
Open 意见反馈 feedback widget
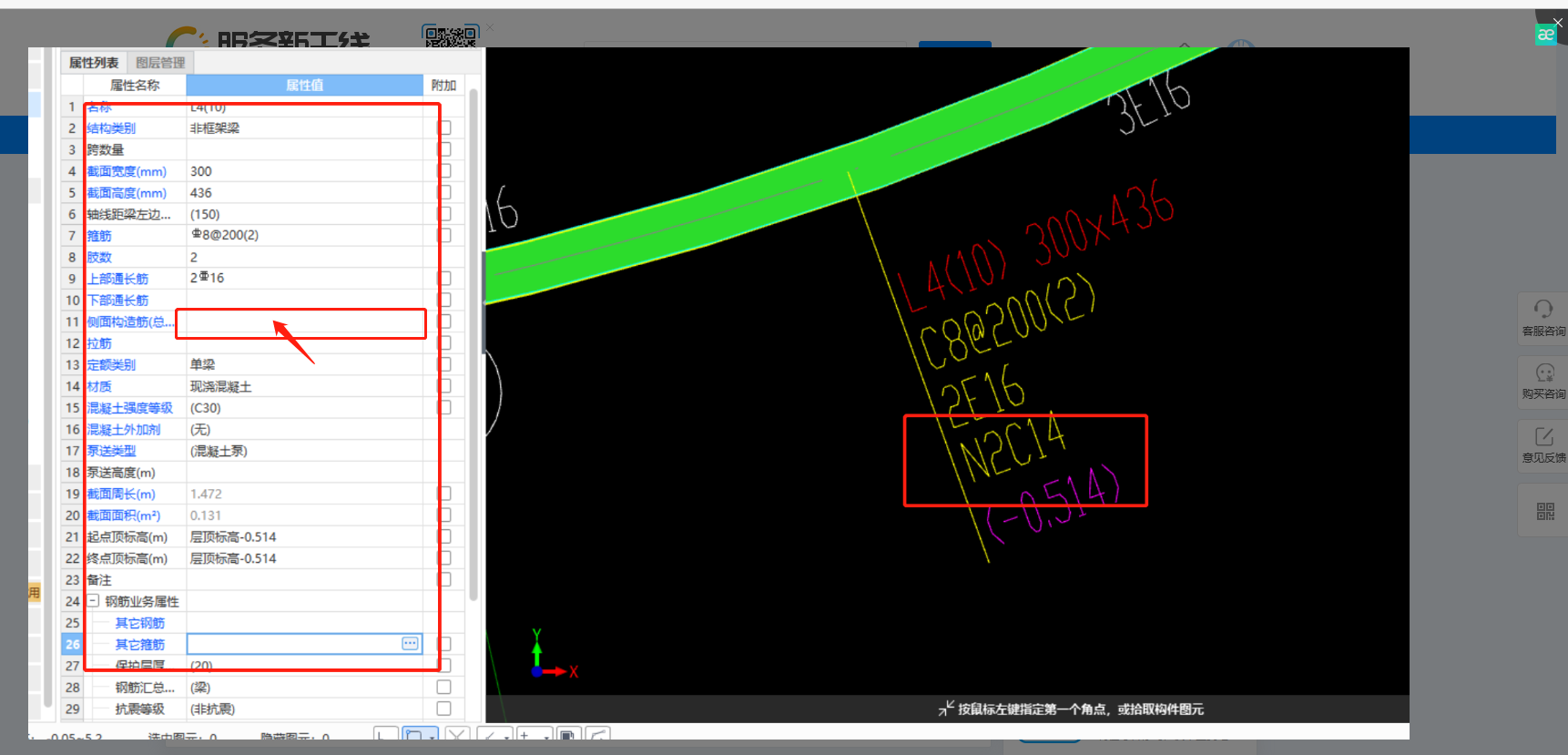point(1543,444)
